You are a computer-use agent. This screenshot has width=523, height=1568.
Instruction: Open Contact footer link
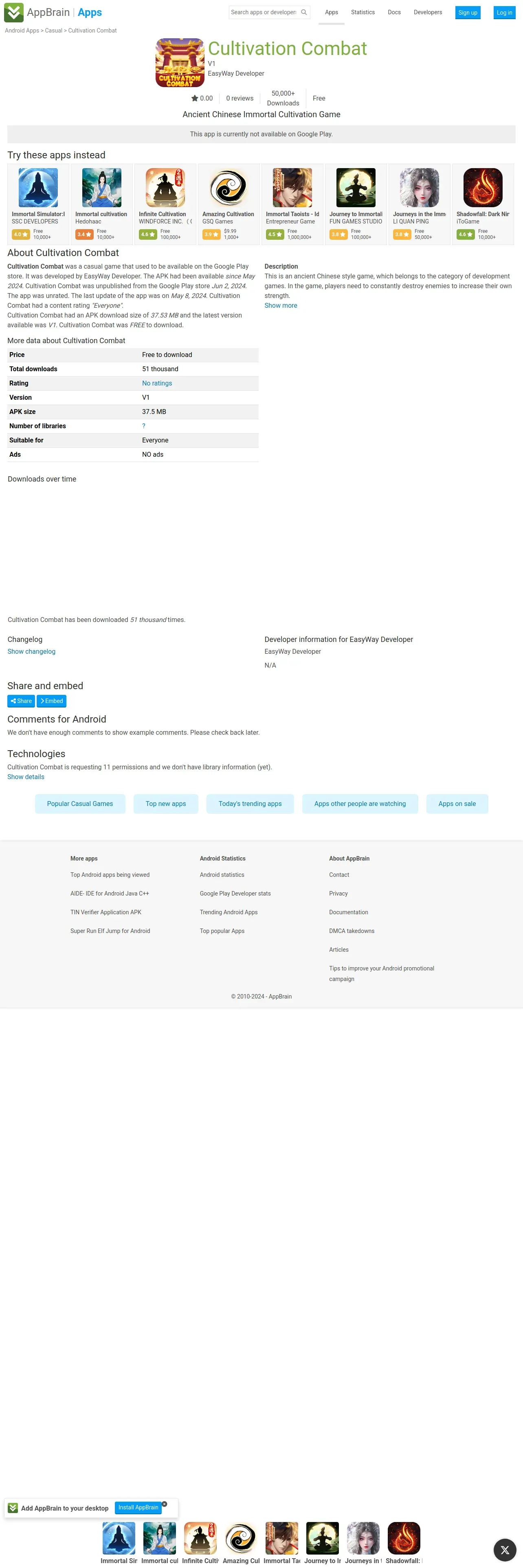pyautogui.click(x=339, y=875)
